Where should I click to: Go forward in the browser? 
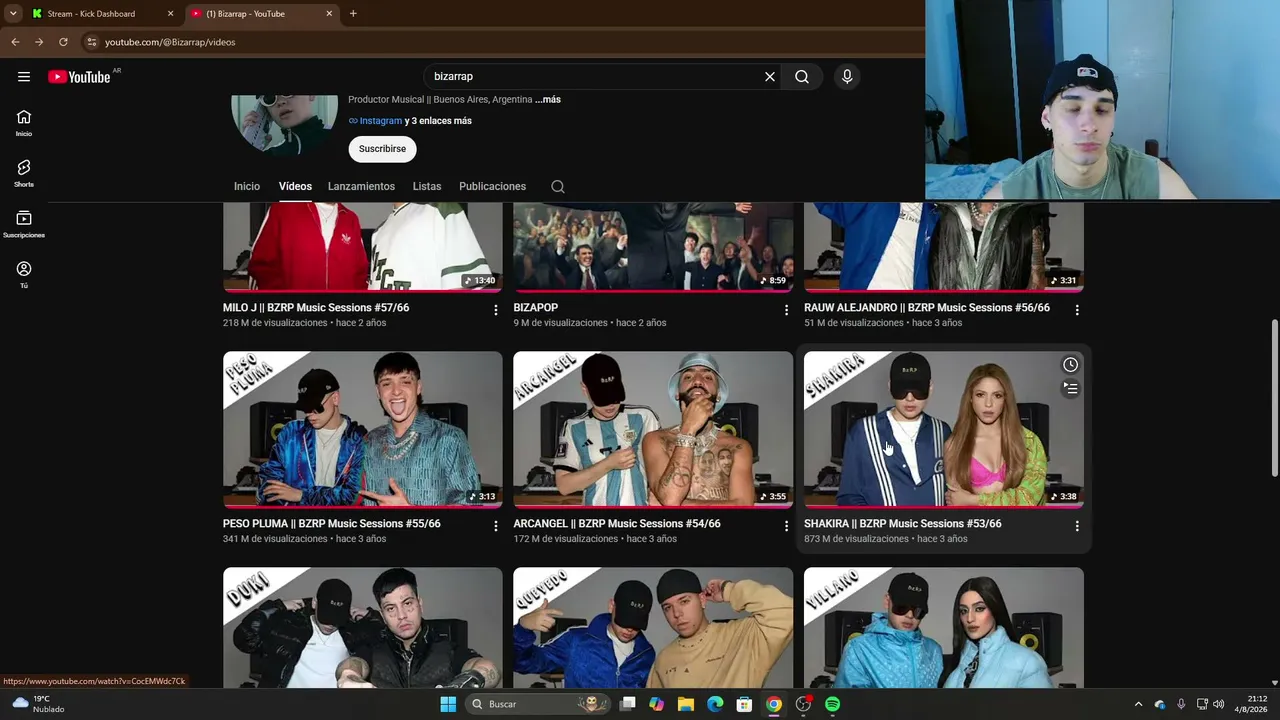pos(39,42)
